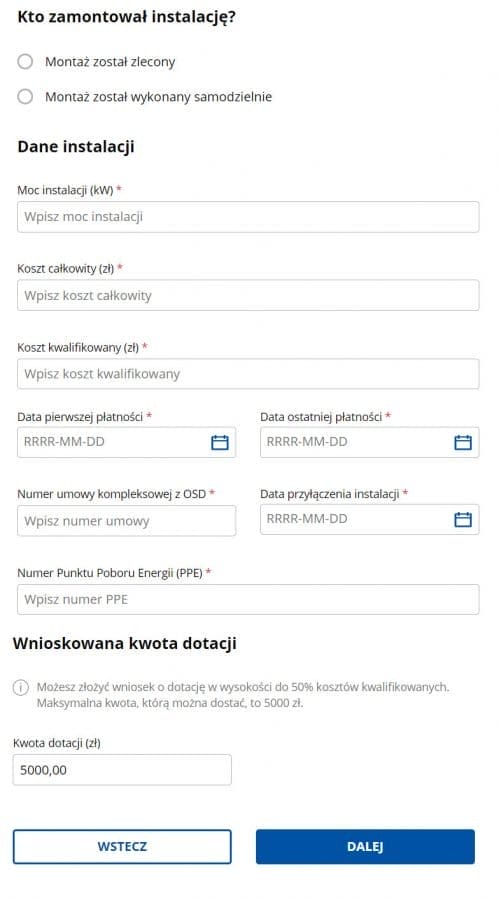Open calendar for Data pierwszej płatności
501x900 pixels.
coord(220,442)
